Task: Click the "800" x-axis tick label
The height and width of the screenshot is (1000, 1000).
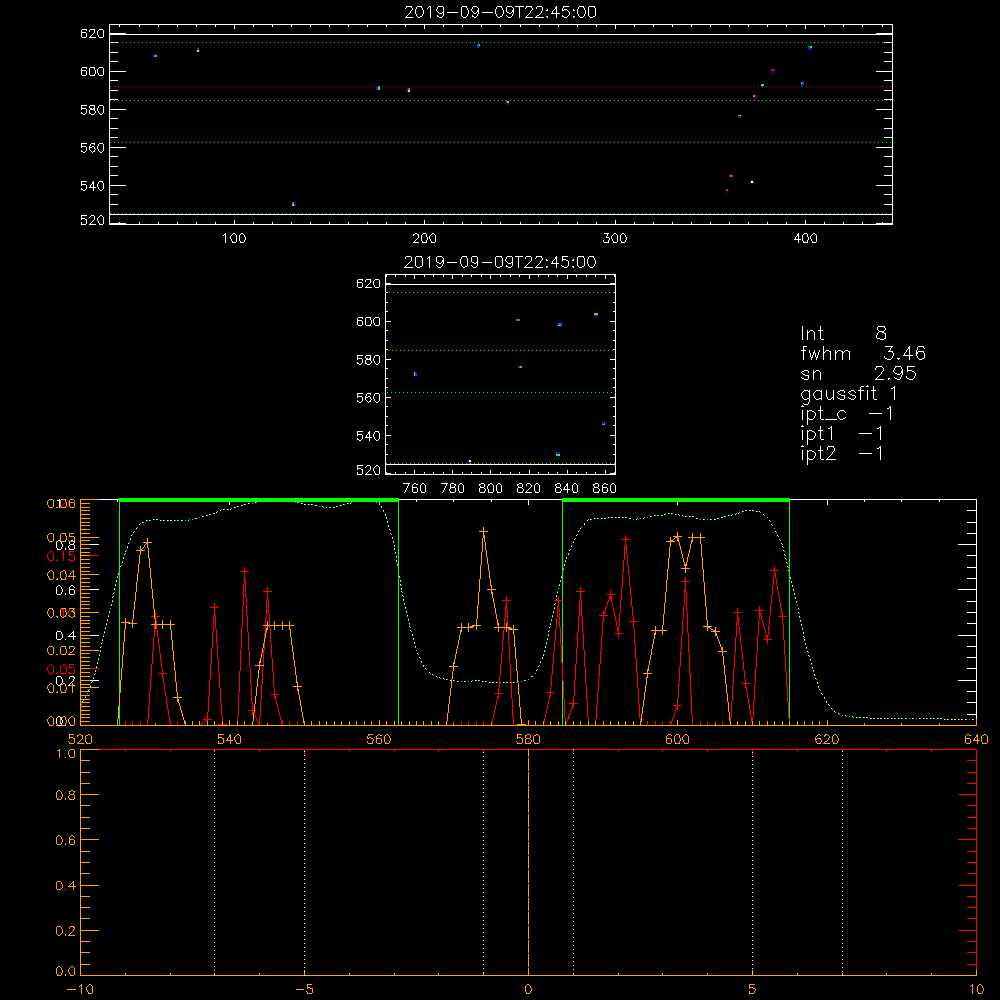Action: (490, 489)
